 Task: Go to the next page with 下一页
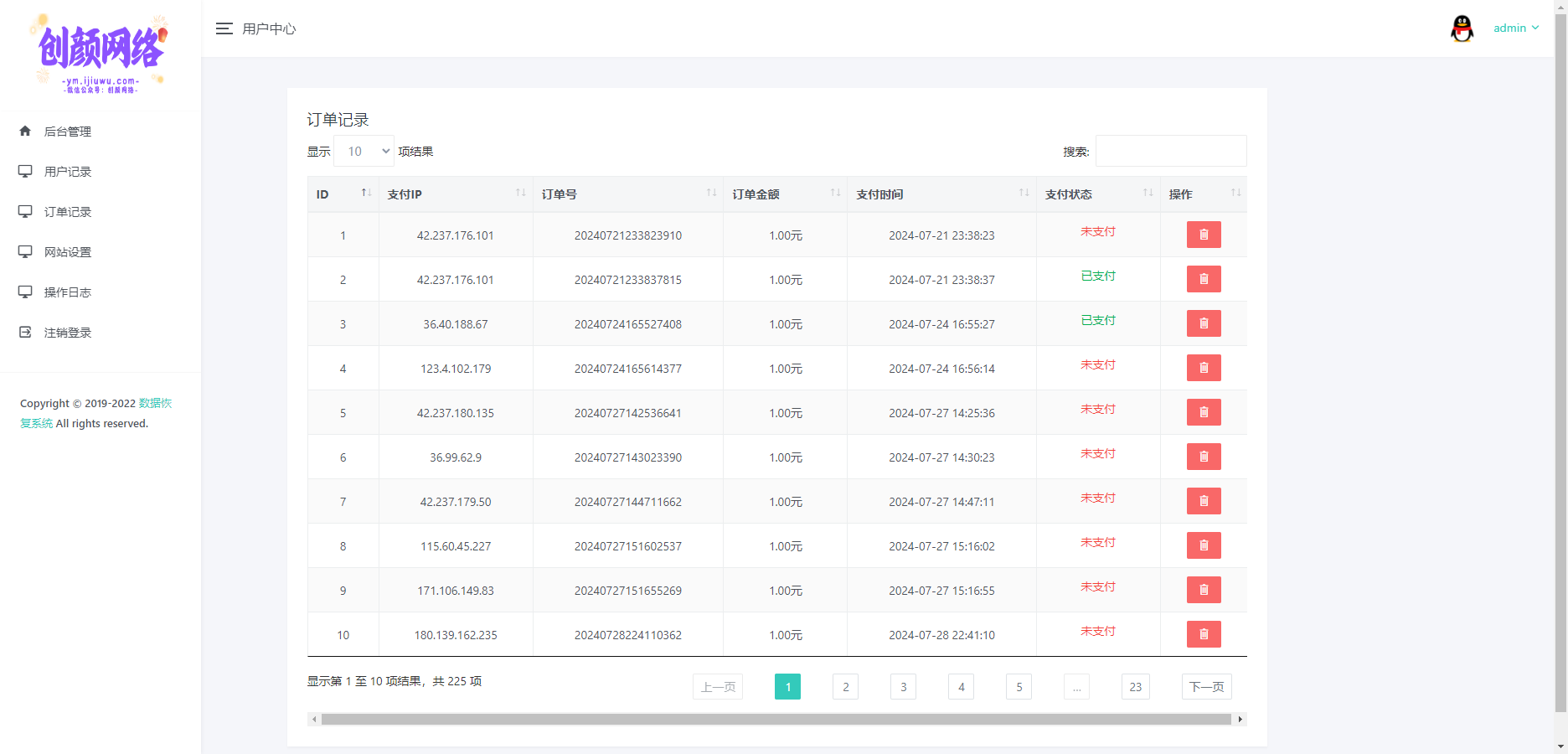point(1206,687)
